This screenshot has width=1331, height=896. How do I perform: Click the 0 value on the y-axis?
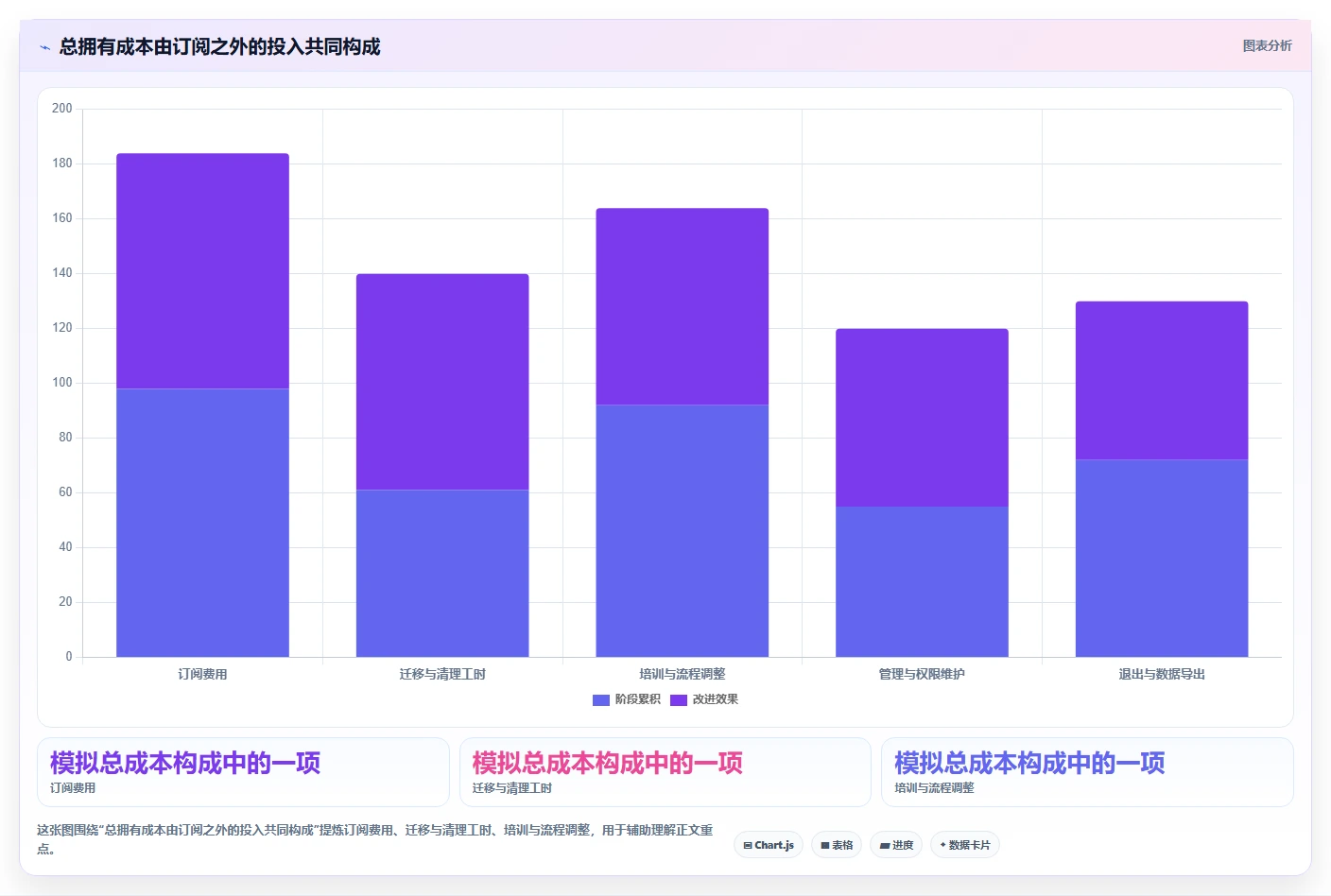tap(68, 656)
